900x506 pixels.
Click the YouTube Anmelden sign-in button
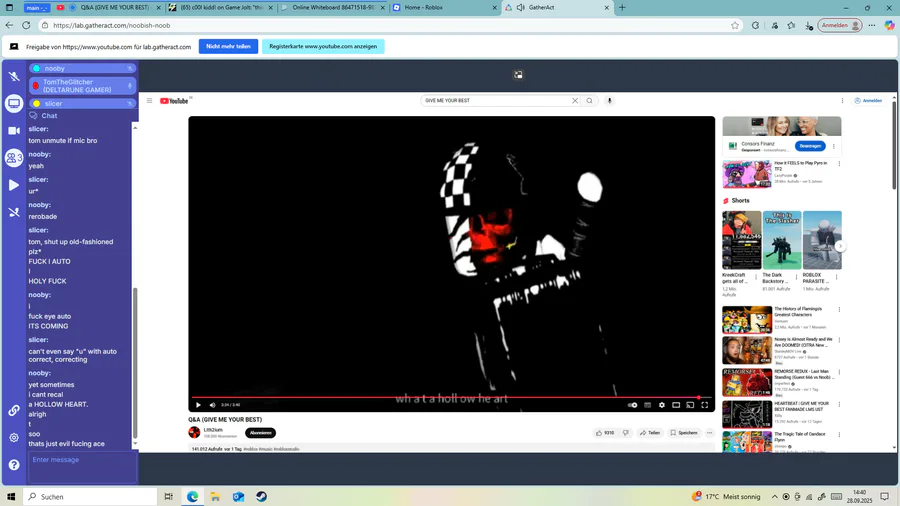pos(868,100)
